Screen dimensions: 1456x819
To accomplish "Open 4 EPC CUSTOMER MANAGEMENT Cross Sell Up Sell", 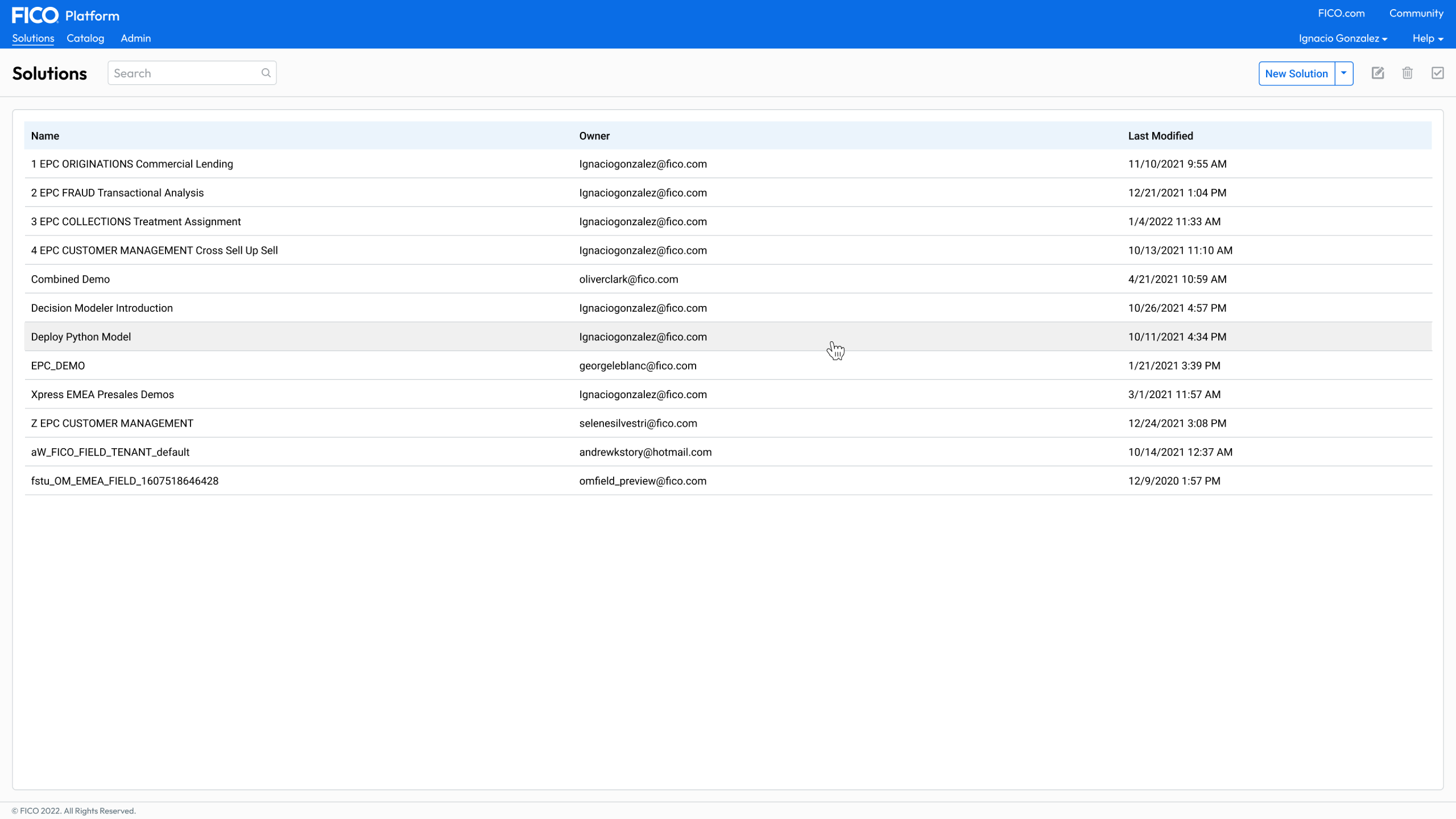I will pyautogui.click(x=154, y=250).
